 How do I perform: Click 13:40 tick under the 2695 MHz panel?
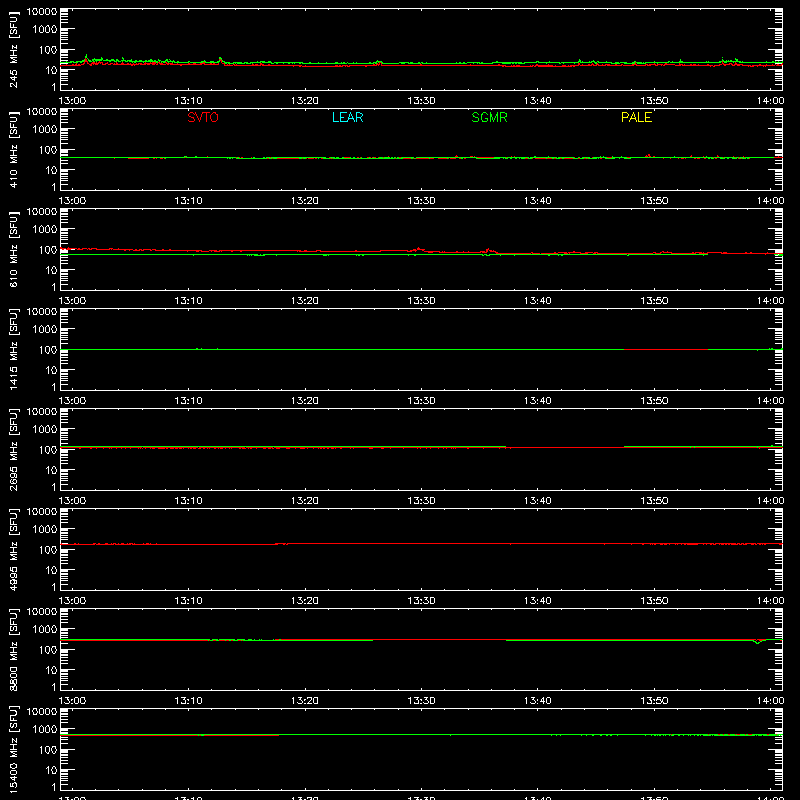click(538, 501)
